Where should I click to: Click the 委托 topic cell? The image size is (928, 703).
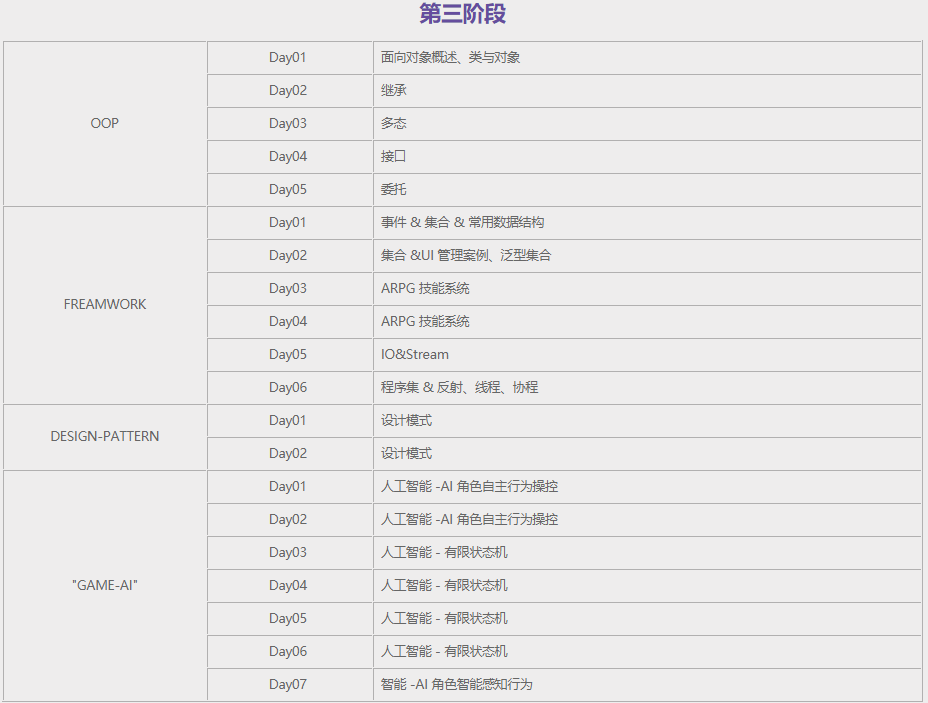[x=390, y=189]
